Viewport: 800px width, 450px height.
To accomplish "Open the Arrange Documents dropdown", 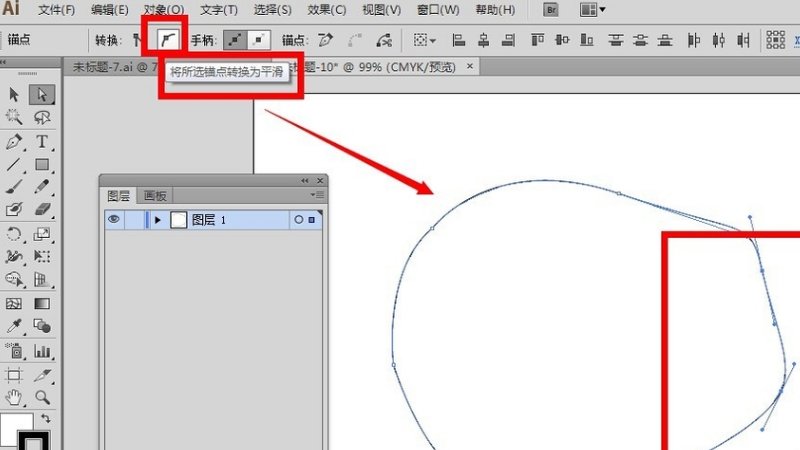I will (592, 10).
